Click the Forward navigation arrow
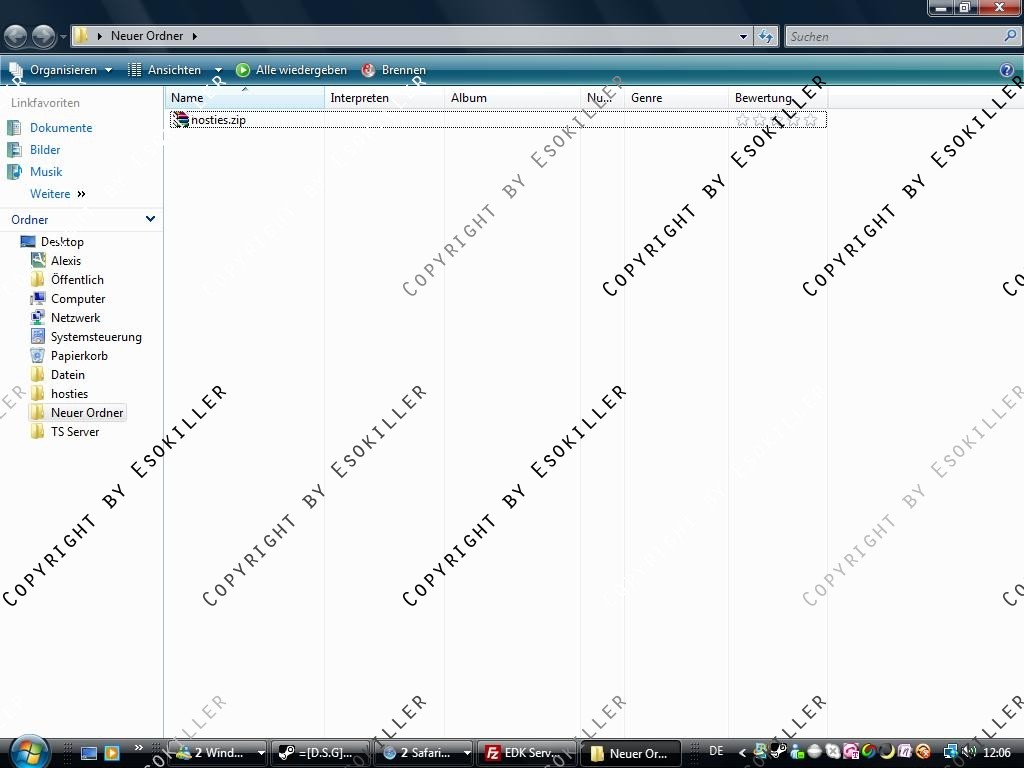This screenshot has height=768, width=1024. tap(44, 36)
